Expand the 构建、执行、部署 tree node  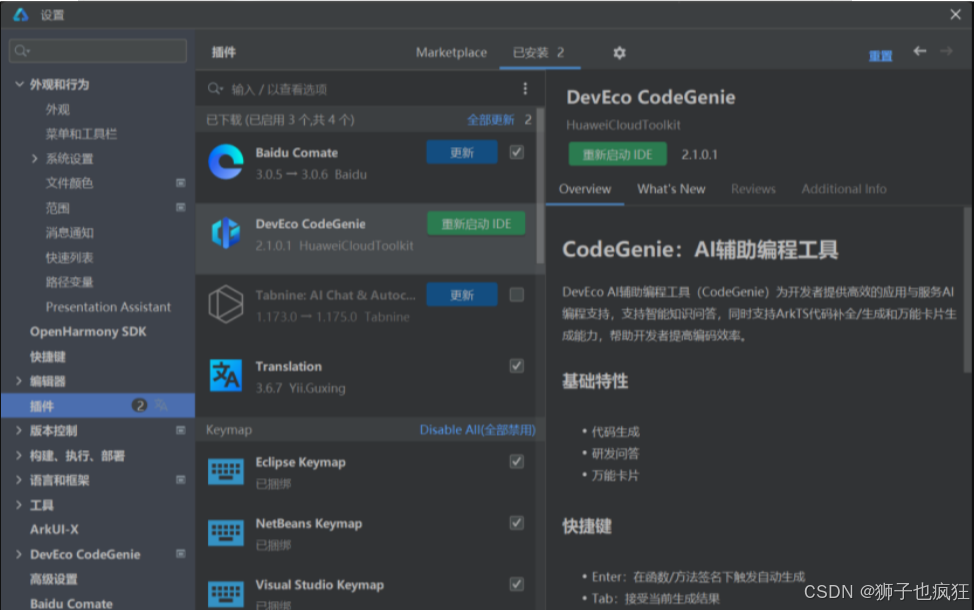click(19, 455)
